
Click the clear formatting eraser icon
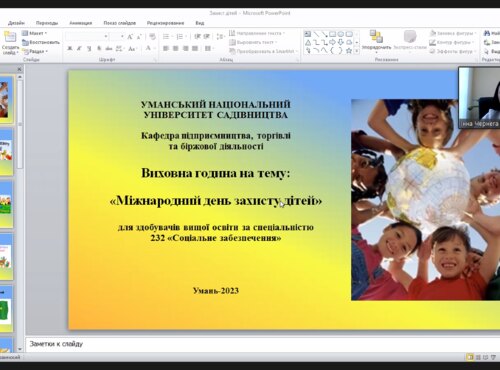[x=152, y=36]
